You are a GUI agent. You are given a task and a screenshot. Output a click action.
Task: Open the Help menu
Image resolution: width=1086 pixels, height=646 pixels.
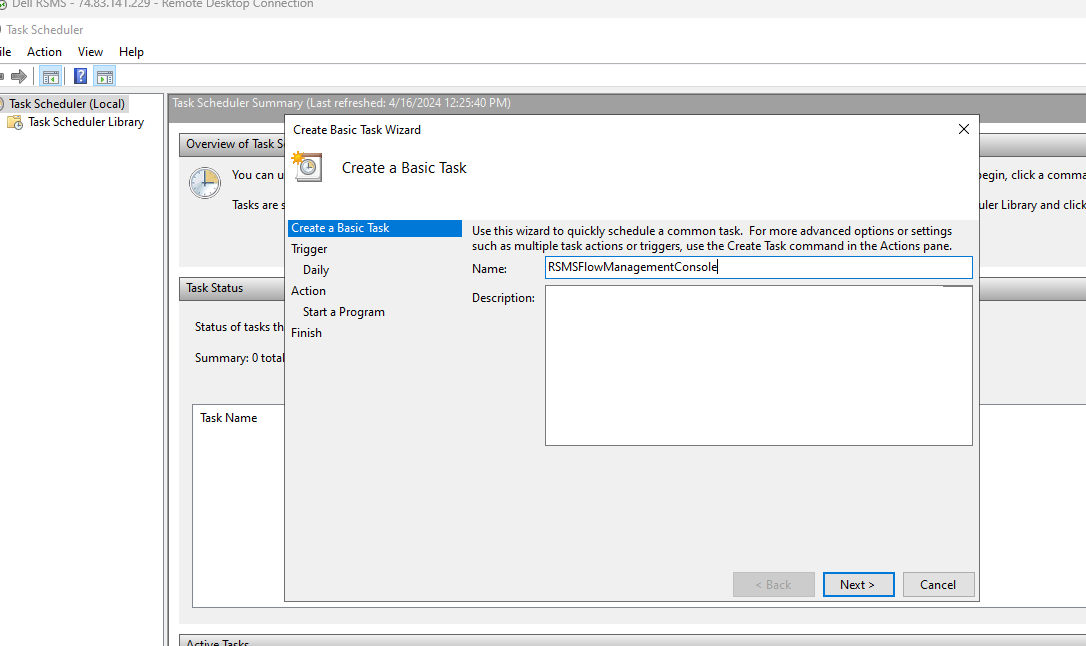point(131,52)
